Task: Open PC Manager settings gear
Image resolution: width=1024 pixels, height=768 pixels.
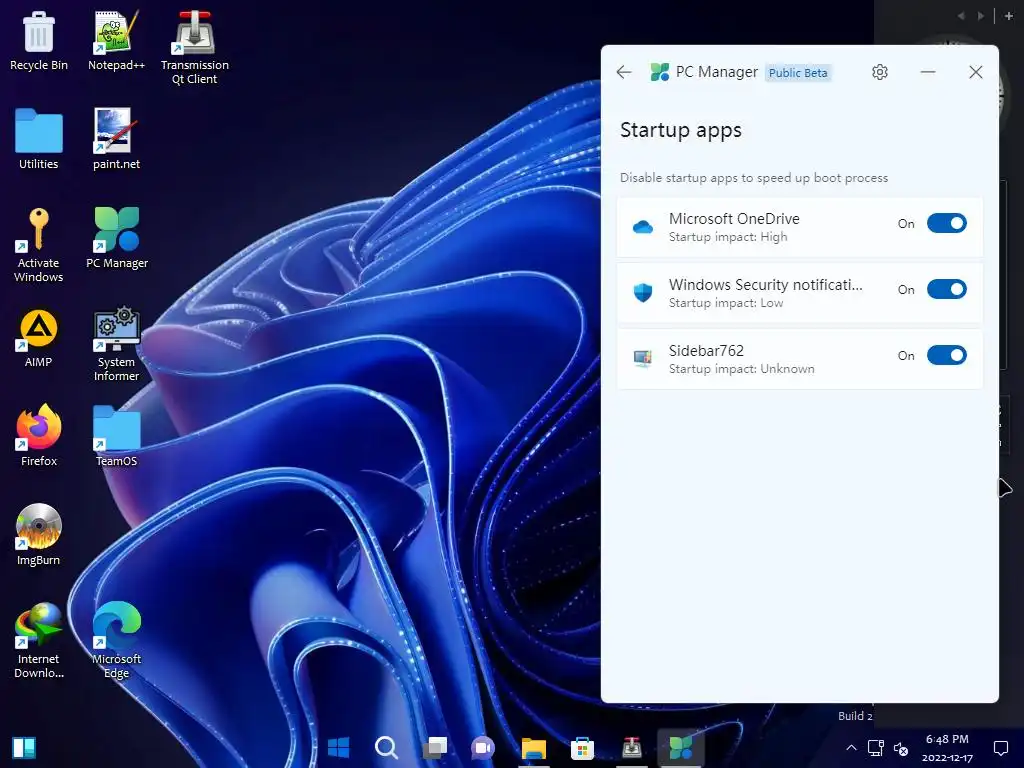Action: (x=880, y=72)
